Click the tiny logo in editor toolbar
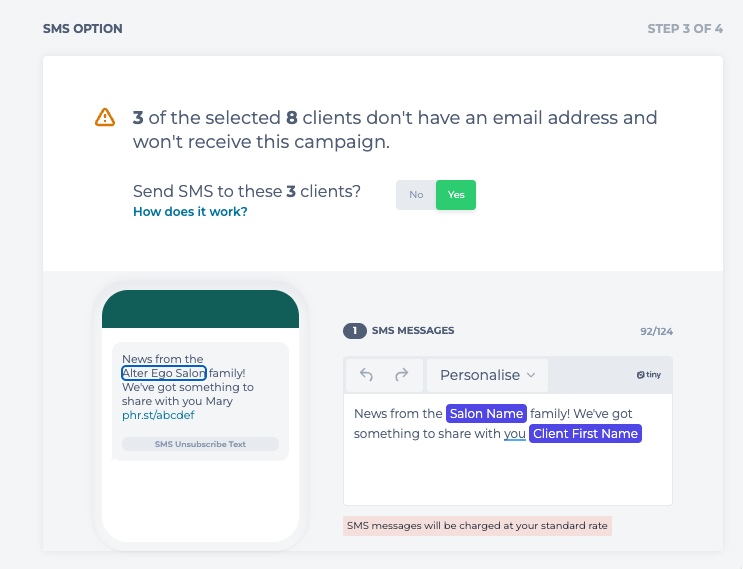The width and height of the screenshot is (743, 569). (x=649, y=375)
